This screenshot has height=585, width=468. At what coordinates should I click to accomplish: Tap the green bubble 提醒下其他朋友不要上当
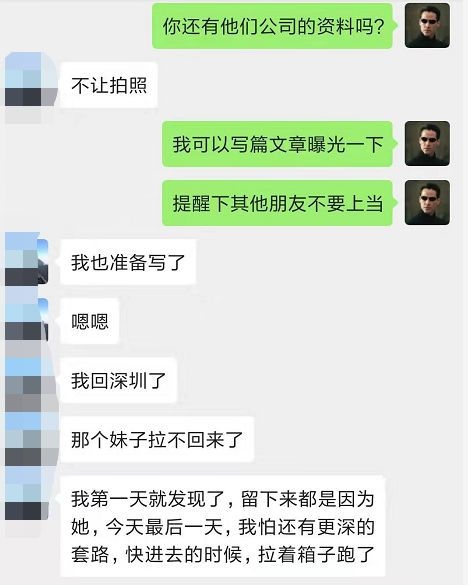(278, 203)
